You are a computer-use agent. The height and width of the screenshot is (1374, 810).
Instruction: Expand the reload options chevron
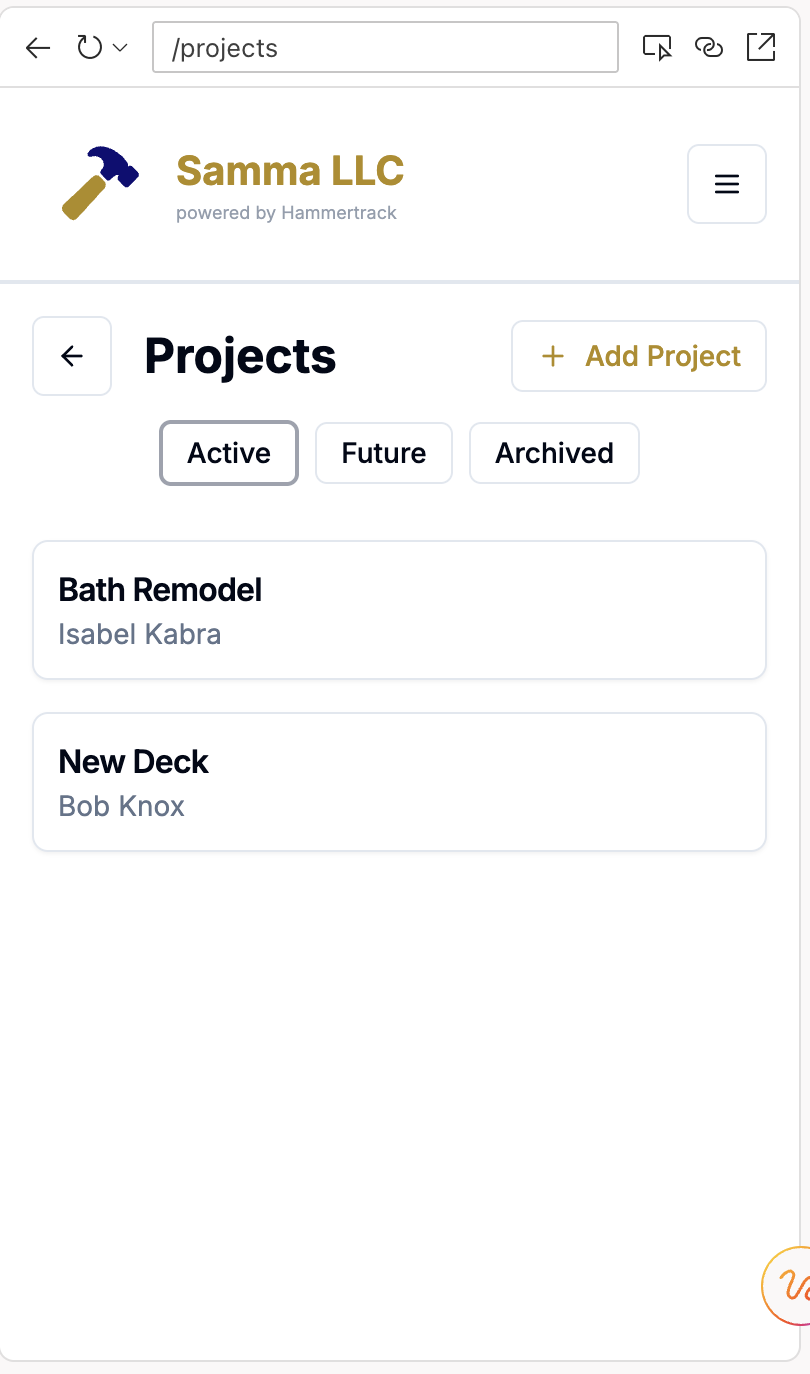tap(120, 48)
